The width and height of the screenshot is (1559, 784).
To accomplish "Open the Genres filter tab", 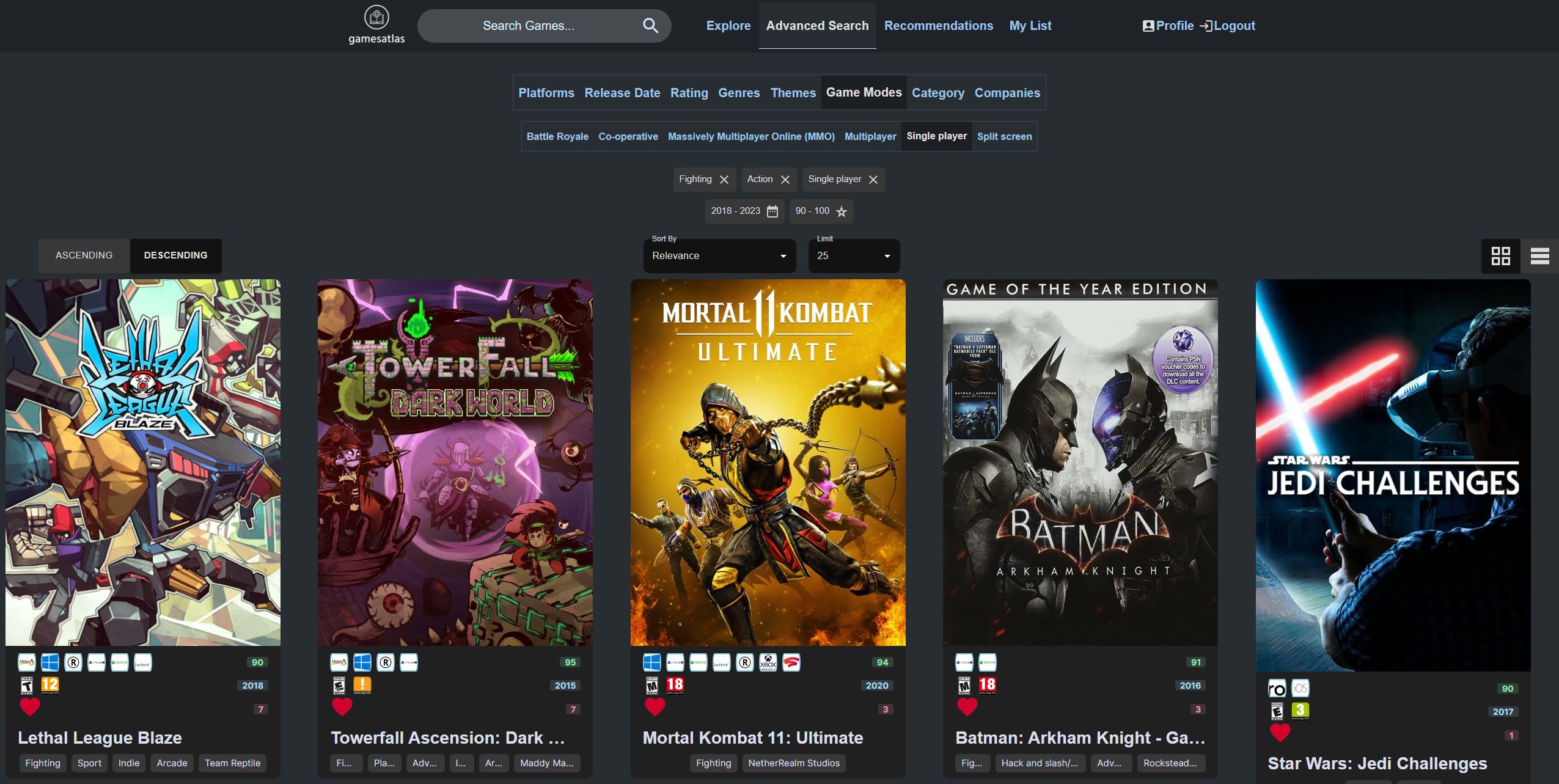I will (739, 93).
